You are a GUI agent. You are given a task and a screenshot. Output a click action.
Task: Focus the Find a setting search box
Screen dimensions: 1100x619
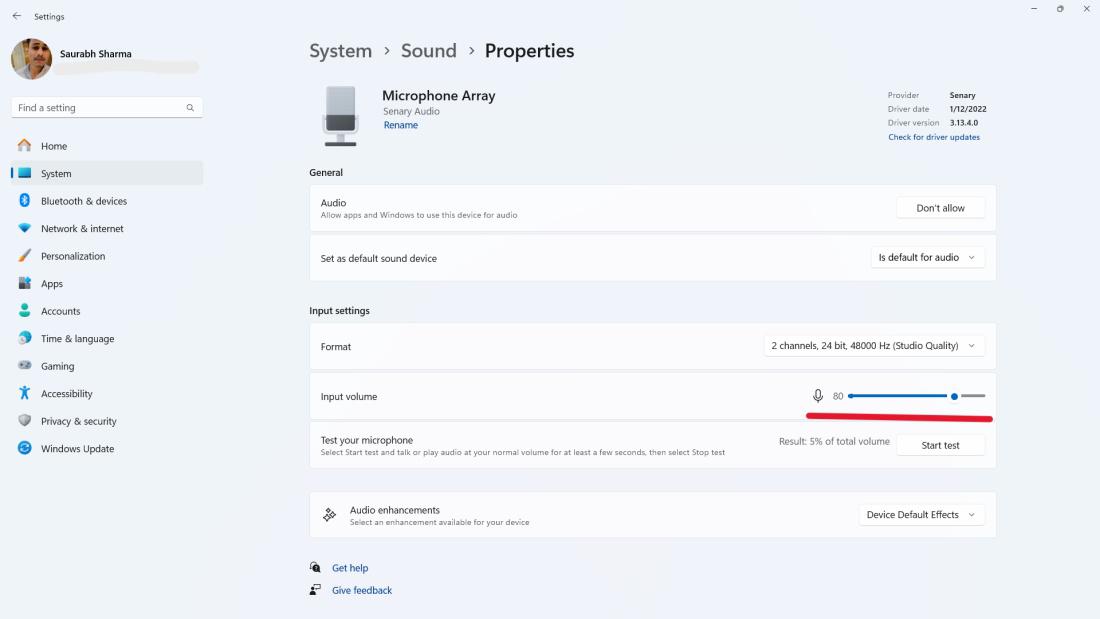(x=98, y=108)
